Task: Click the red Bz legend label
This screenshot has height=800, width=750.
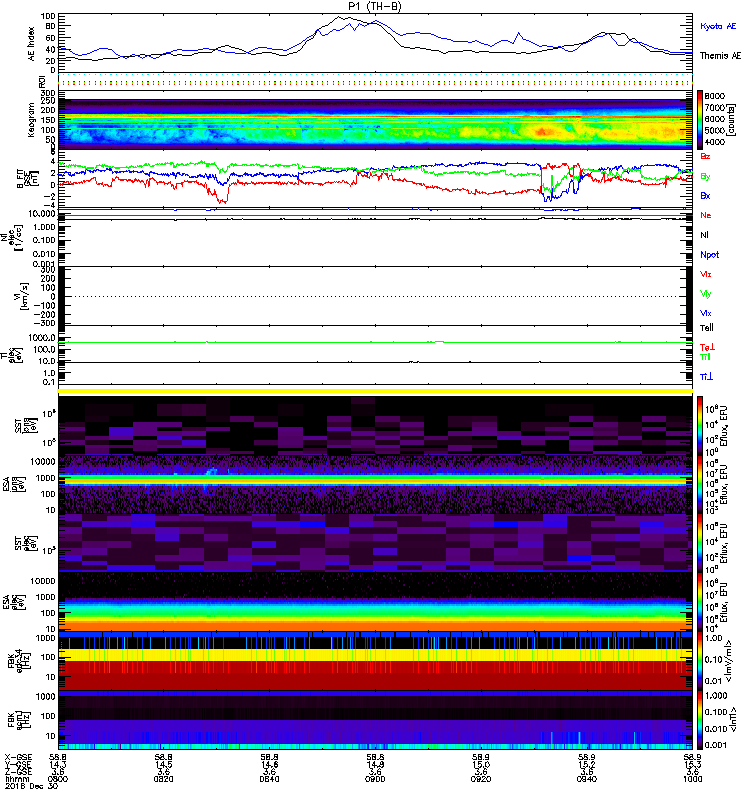Action: (x=705, y=157)
